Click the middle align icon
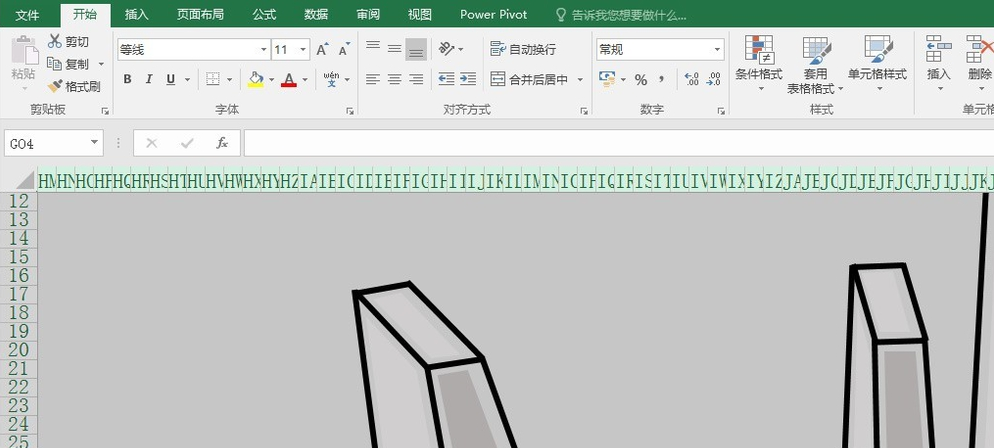994x448 pixels. coord(394,48)
